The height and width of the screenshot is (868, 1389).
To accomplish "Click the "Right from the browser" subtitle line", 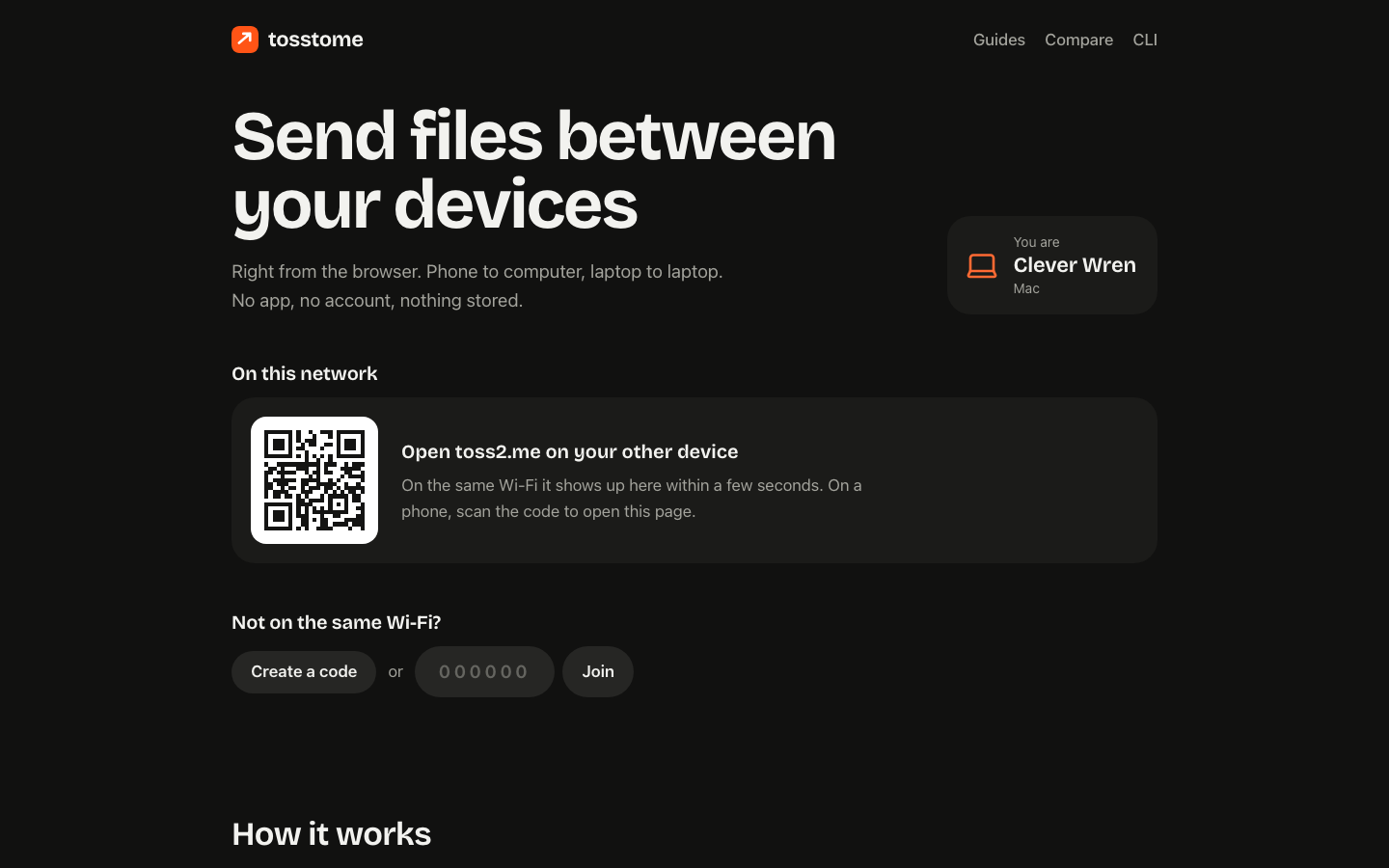I will 477,271.
